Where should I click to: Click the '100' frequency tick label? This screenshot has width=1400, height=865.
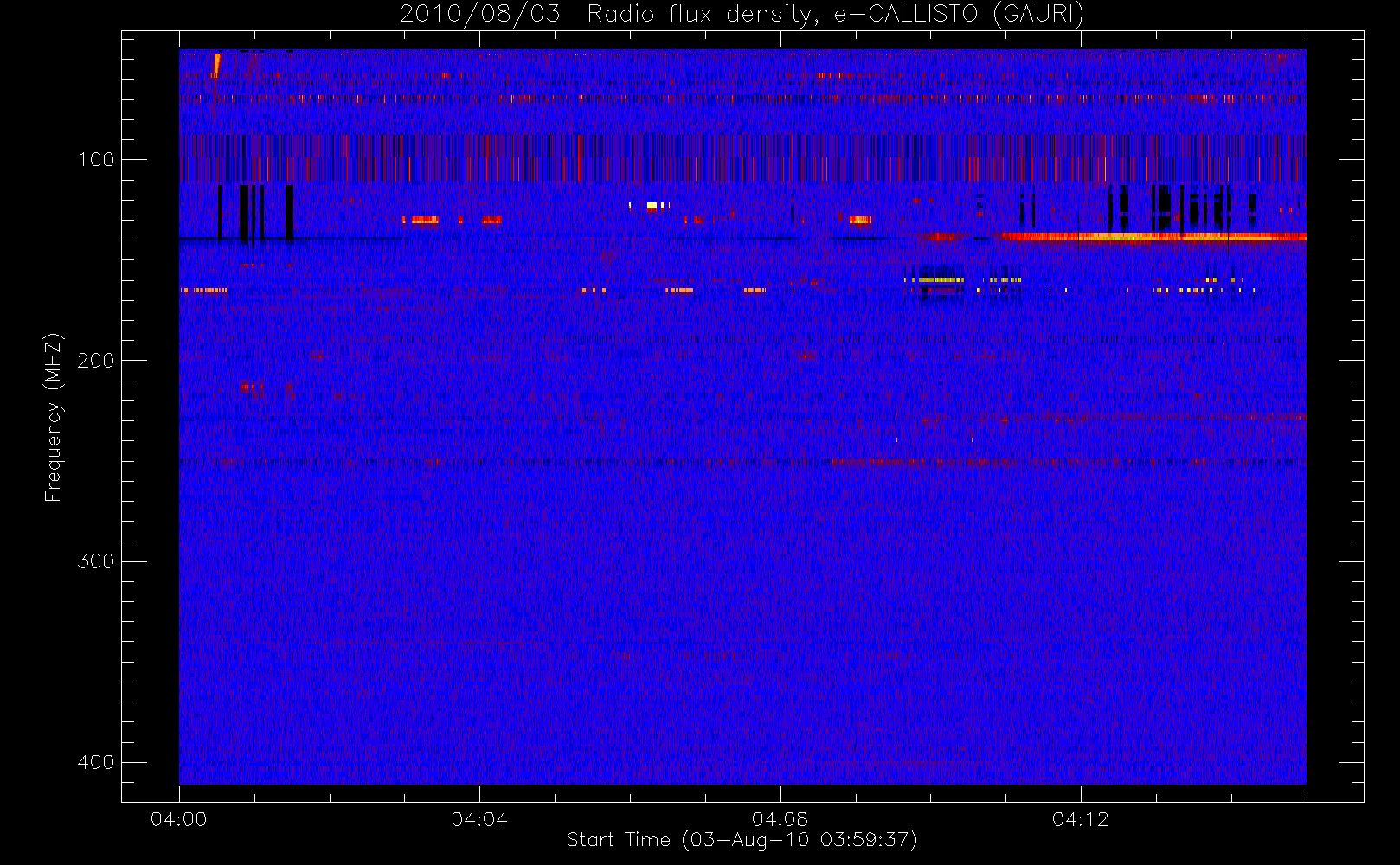coord(95,159)
